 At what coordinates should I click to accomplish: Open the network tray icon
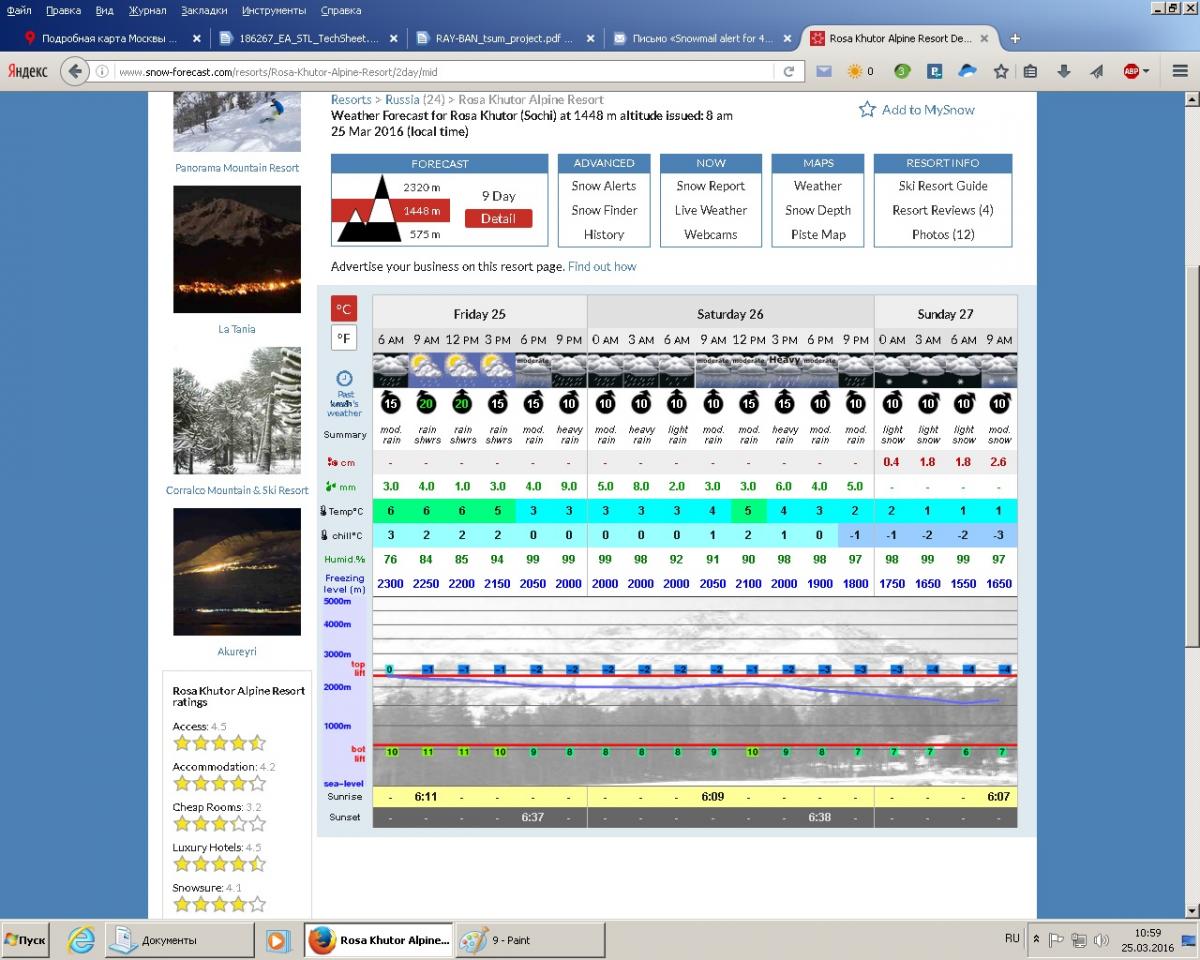pyautogui.click(x=1079, y=940)
